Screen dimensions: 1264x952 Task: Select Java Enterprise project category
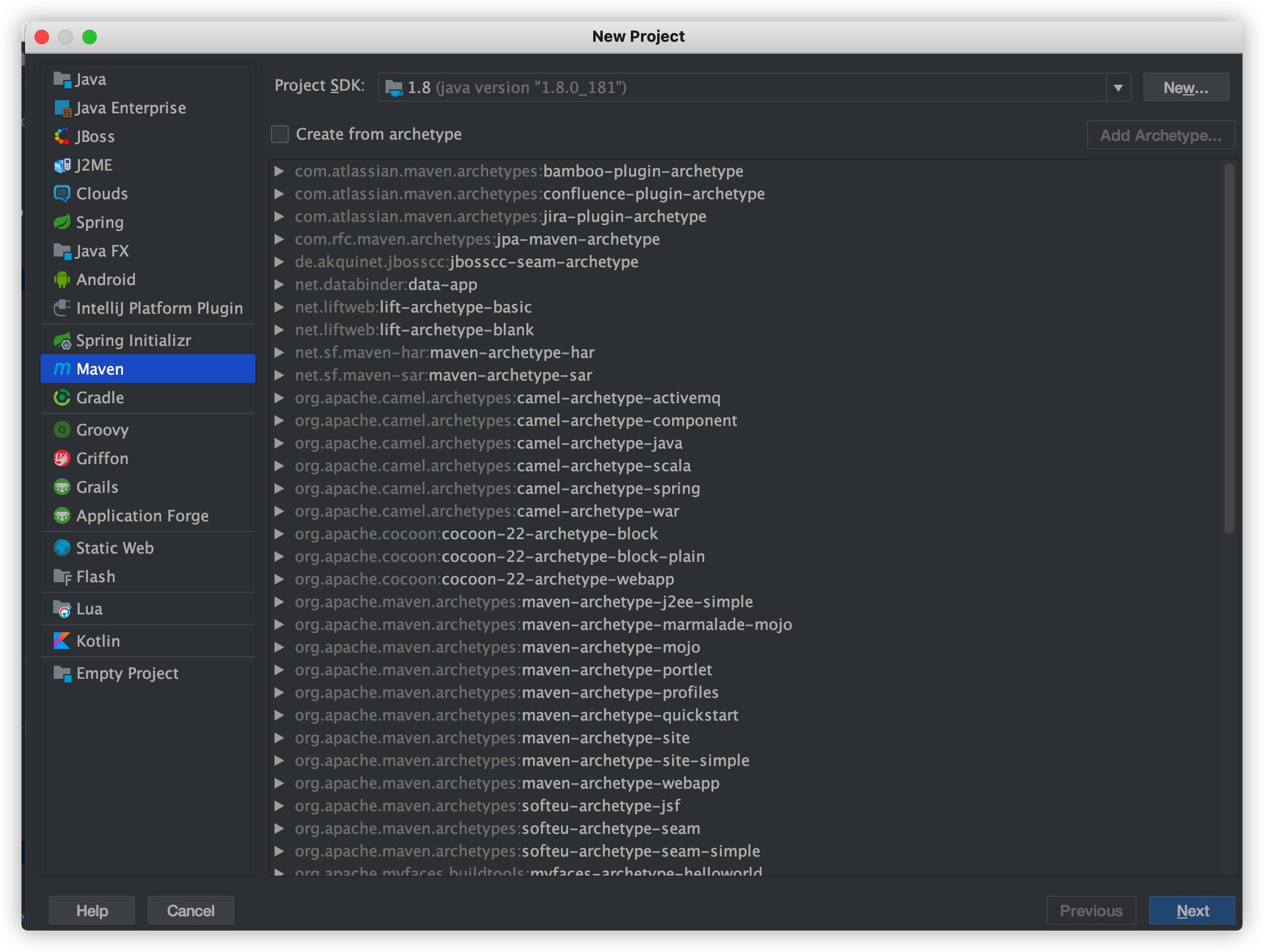click(x=148, y=108)
